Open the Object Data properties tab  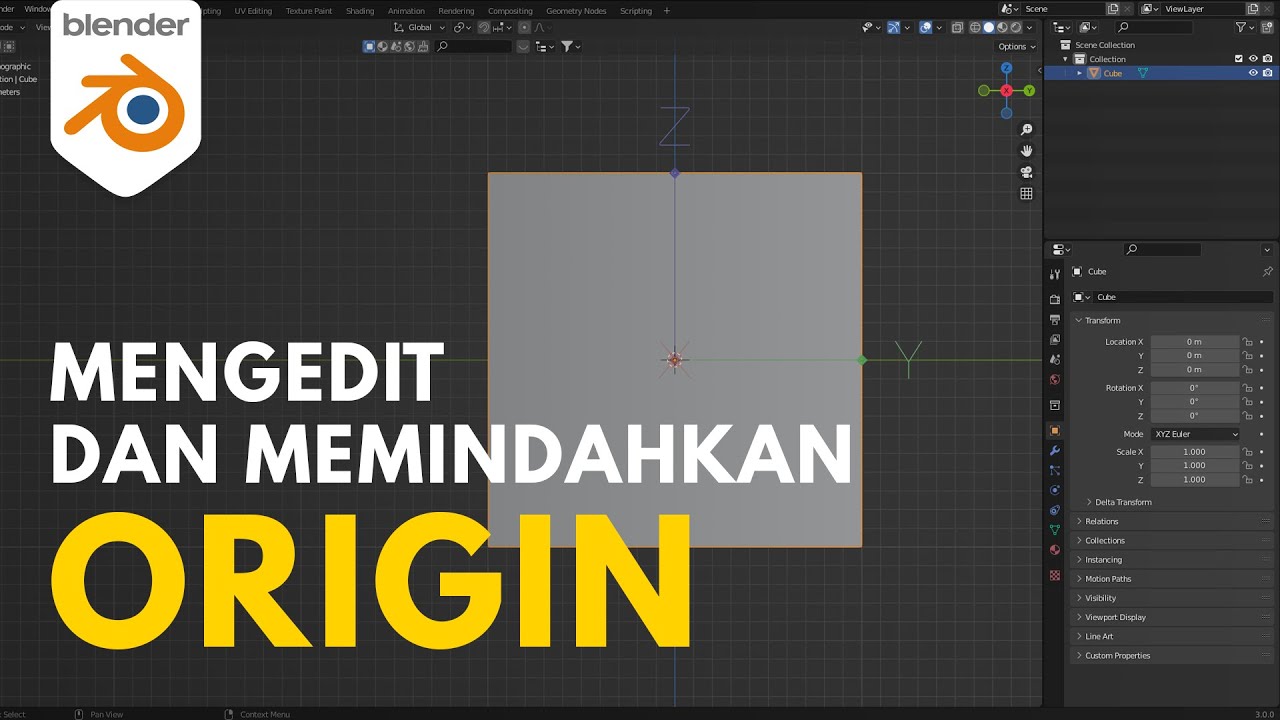coord(1054,530)
